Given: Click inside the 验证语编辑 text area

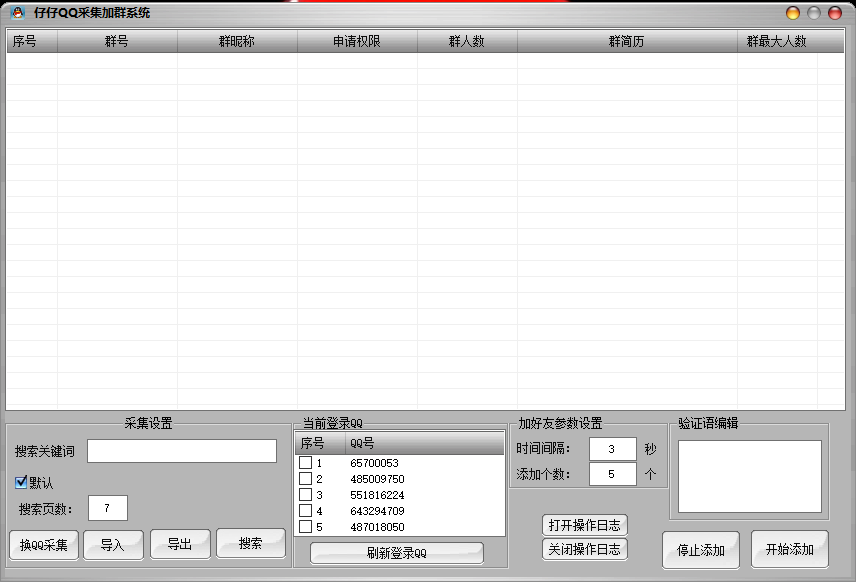Looking at the screenshot, I should click(x=750, y=477).
